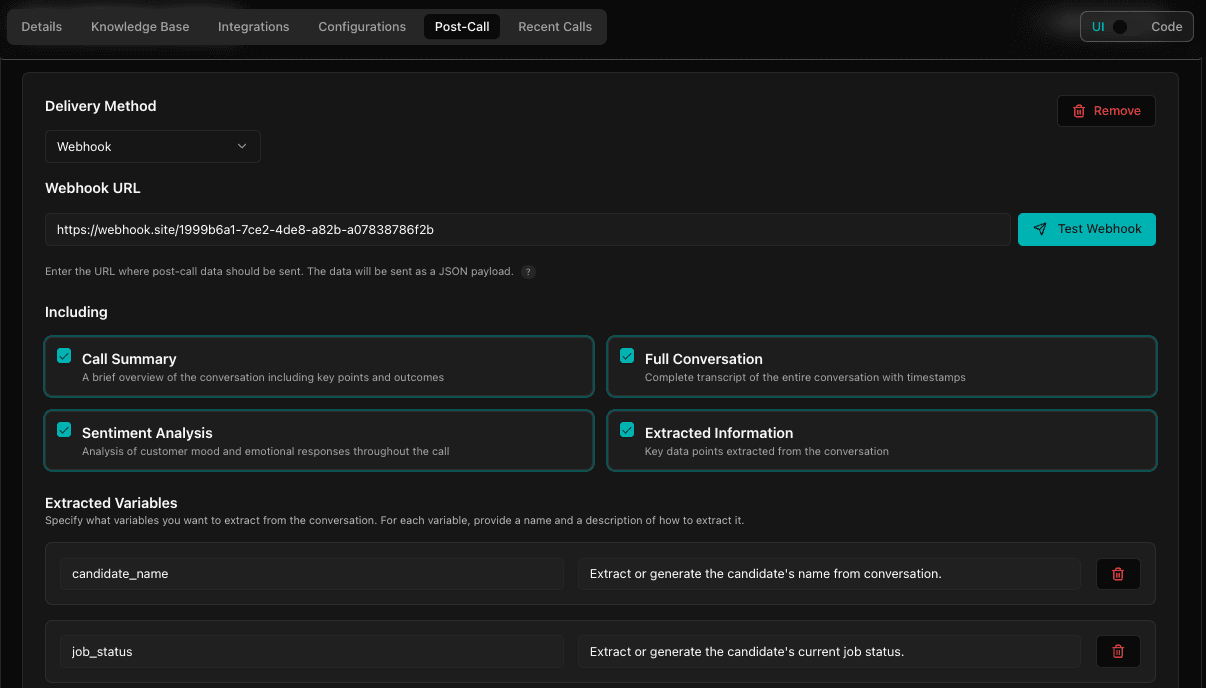Click the chevron icon on the Webhook selector

pos(242,146)
